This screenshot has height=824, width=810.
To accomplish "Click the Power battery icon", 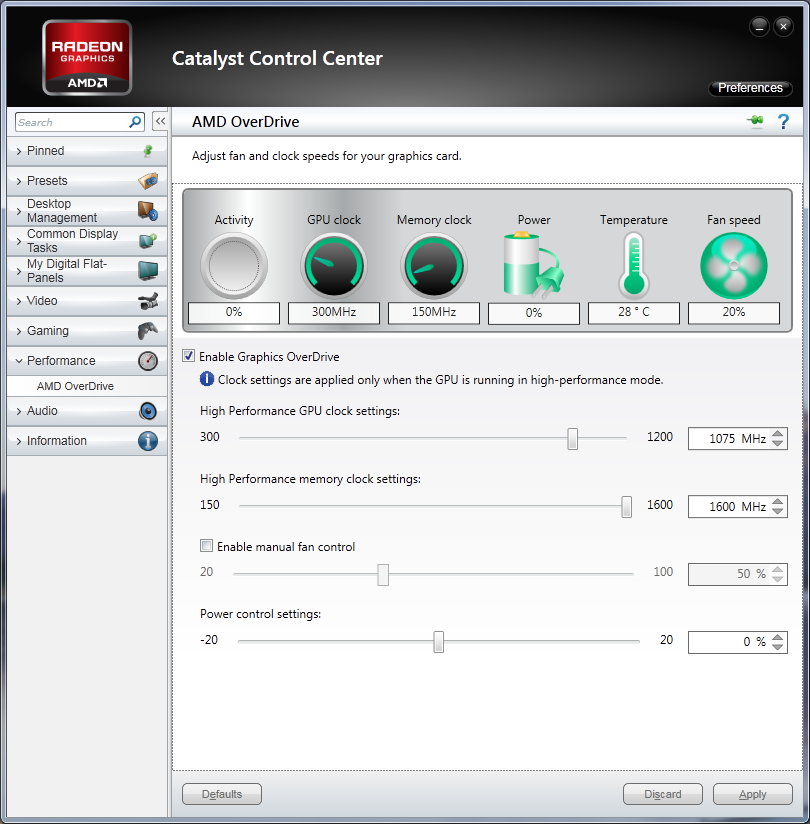I will click(x=534, y=265).
